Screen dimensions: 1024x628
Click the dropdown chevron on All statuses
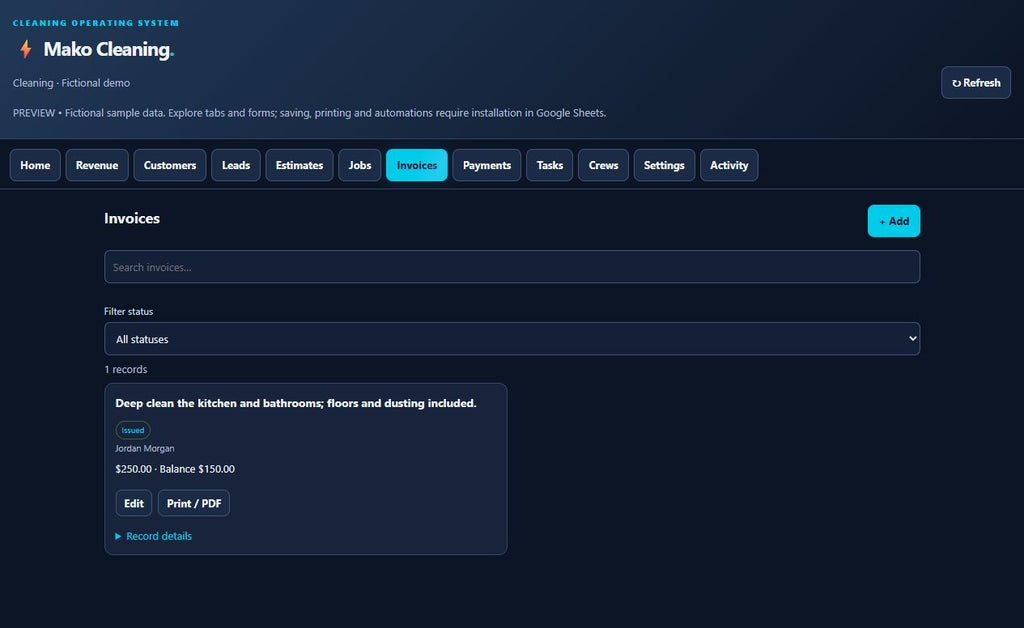tap(912, 339)
